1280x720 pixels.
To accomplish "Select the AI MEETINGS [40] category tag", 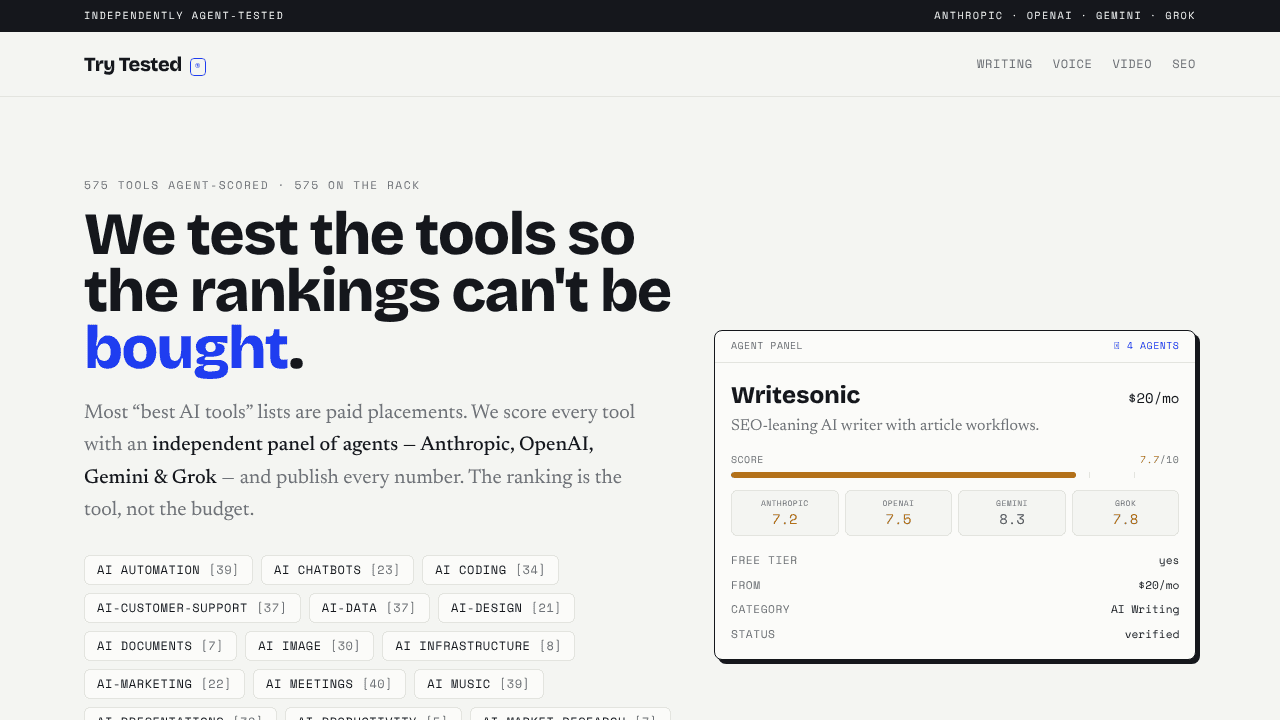I will coord(329,684).
